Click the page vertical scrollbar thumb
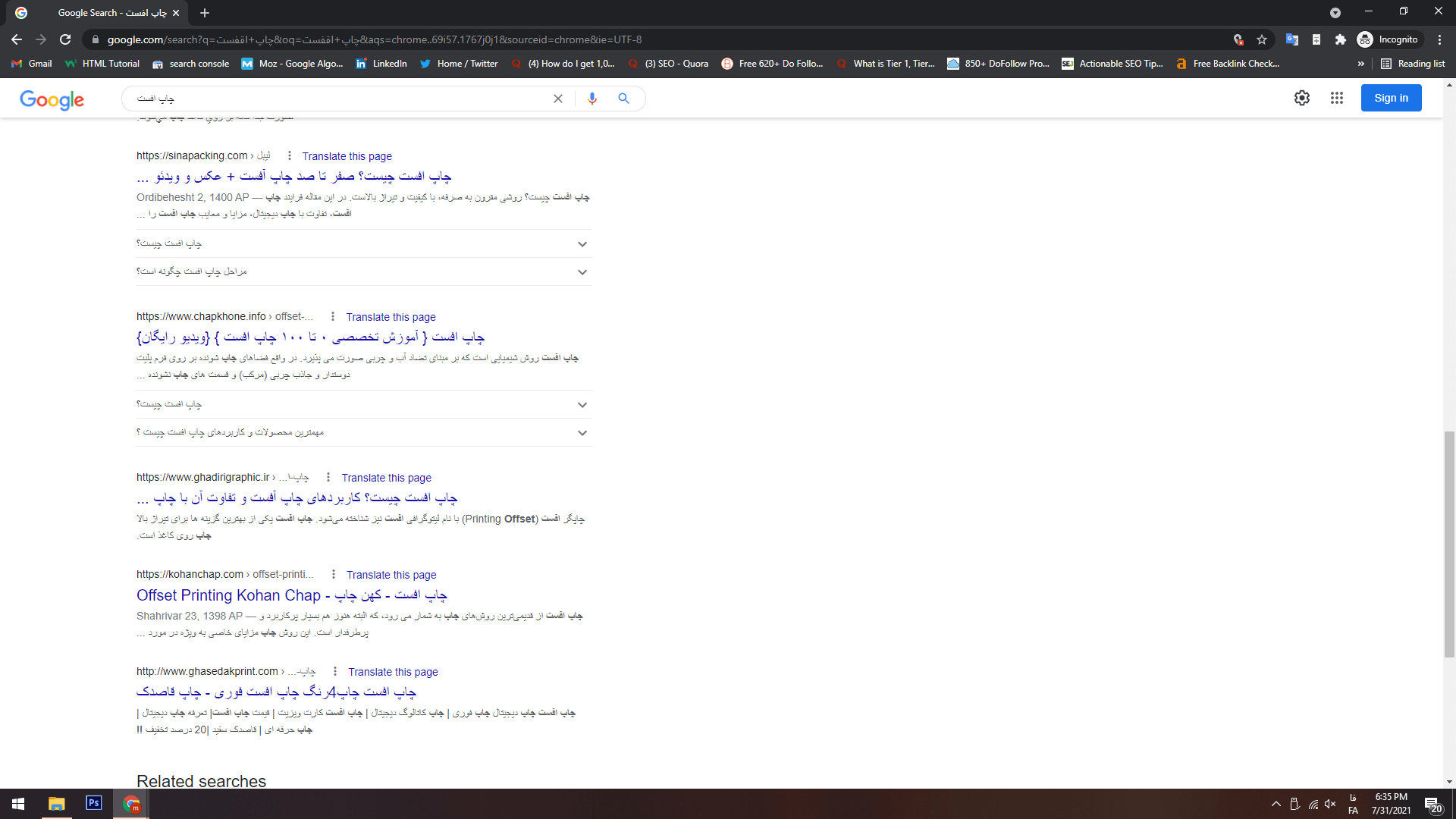The image size is (1456, 819). 1449,543
